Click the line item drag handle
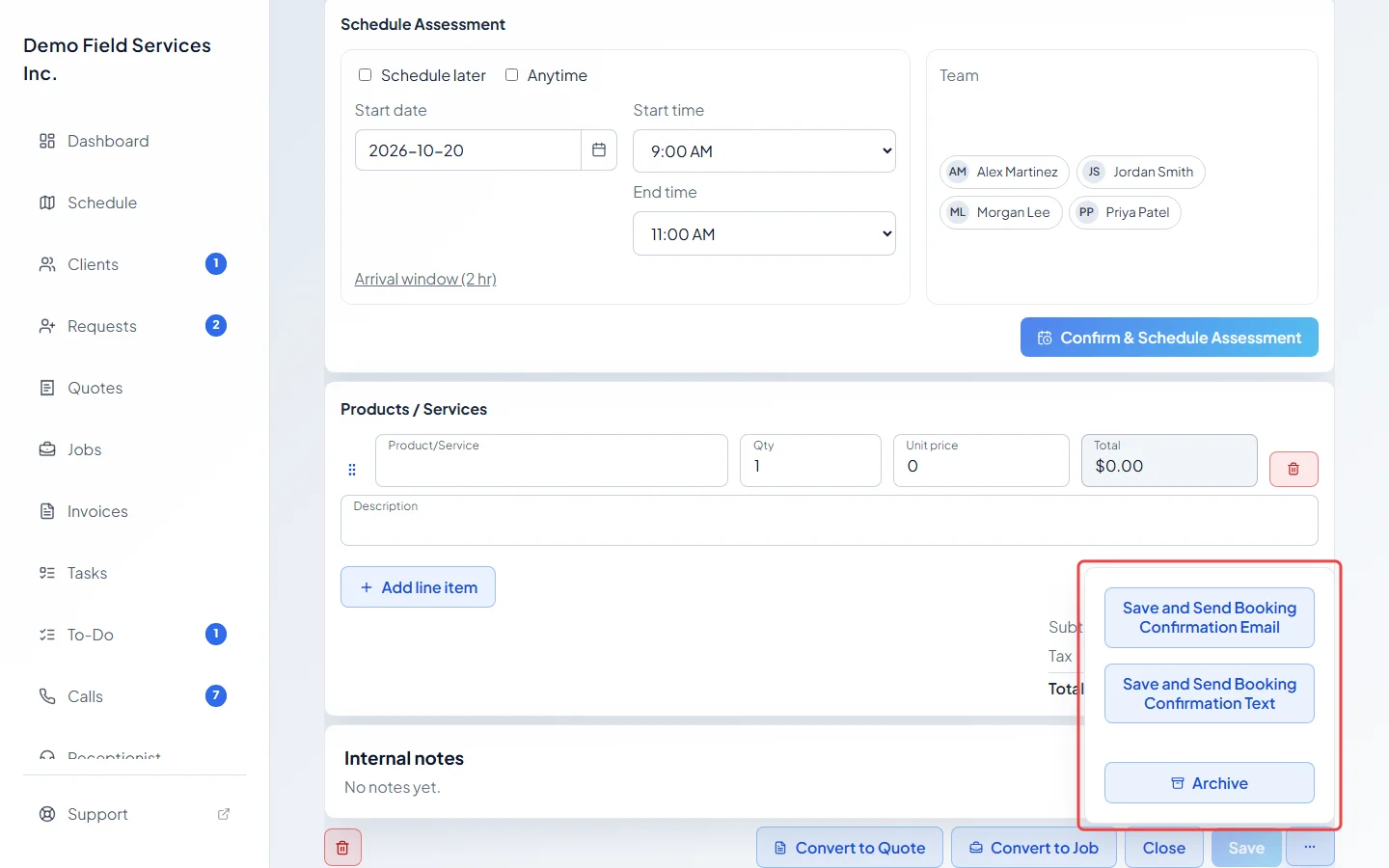This screenshot has height=868, width=1389. [x=352, y=470]
